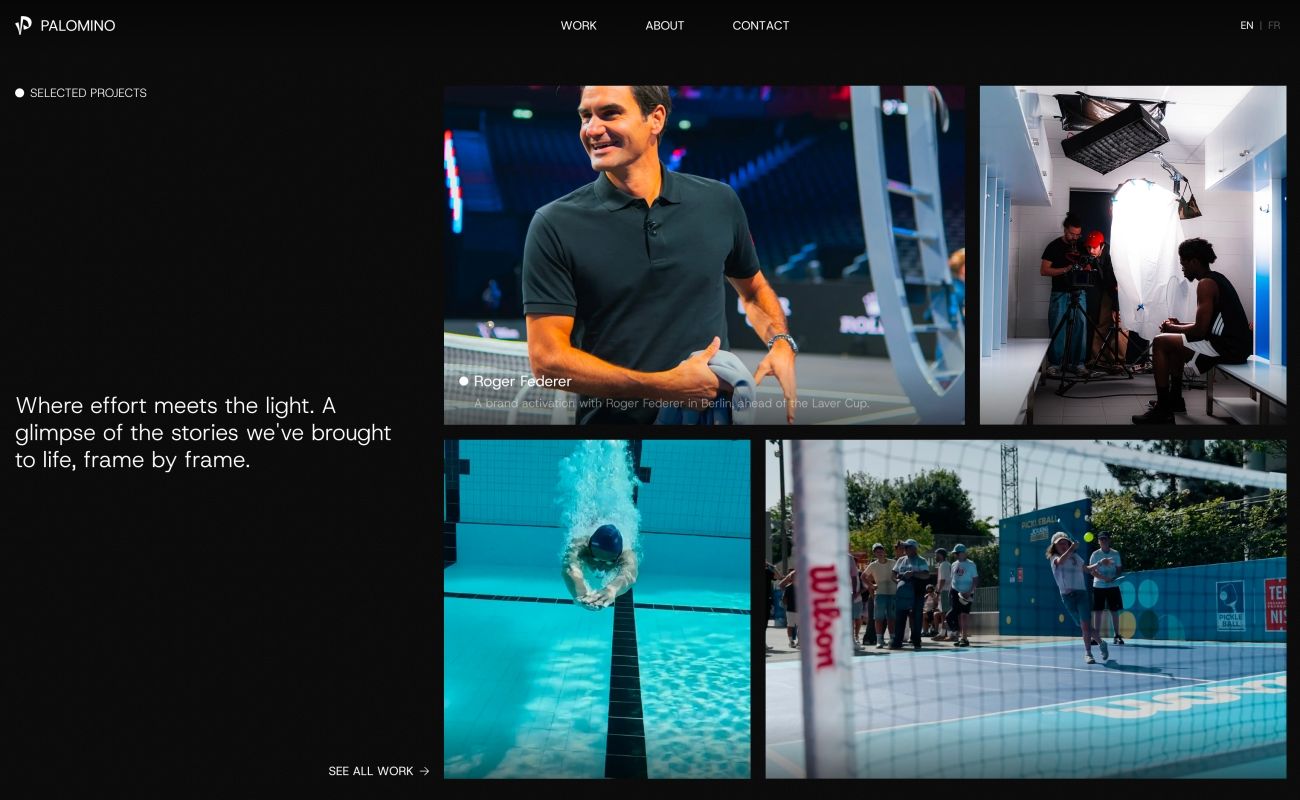Viewport: 1300px width, 800px height.
Task: Click the Laver Cup project description text
Action: [672, 403]
